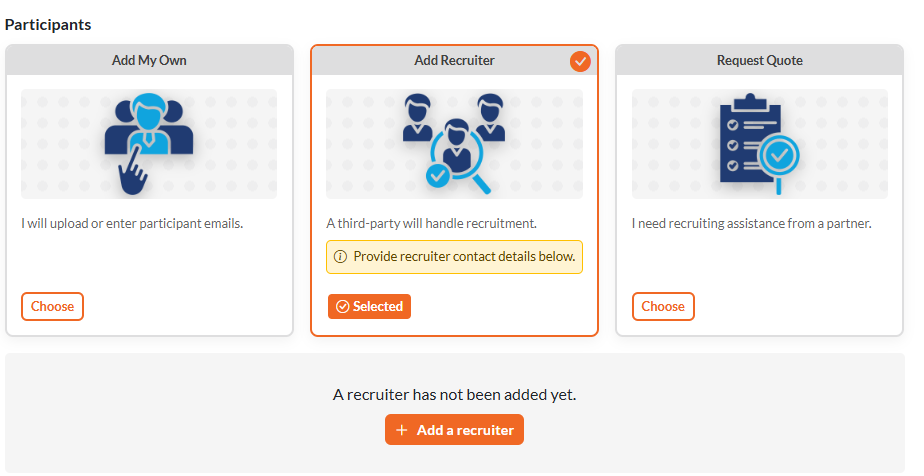Click 'A third-party will handle recruitment' text
Image resolution: width=924 pixels, height=476 pixels.
[431, 223]
